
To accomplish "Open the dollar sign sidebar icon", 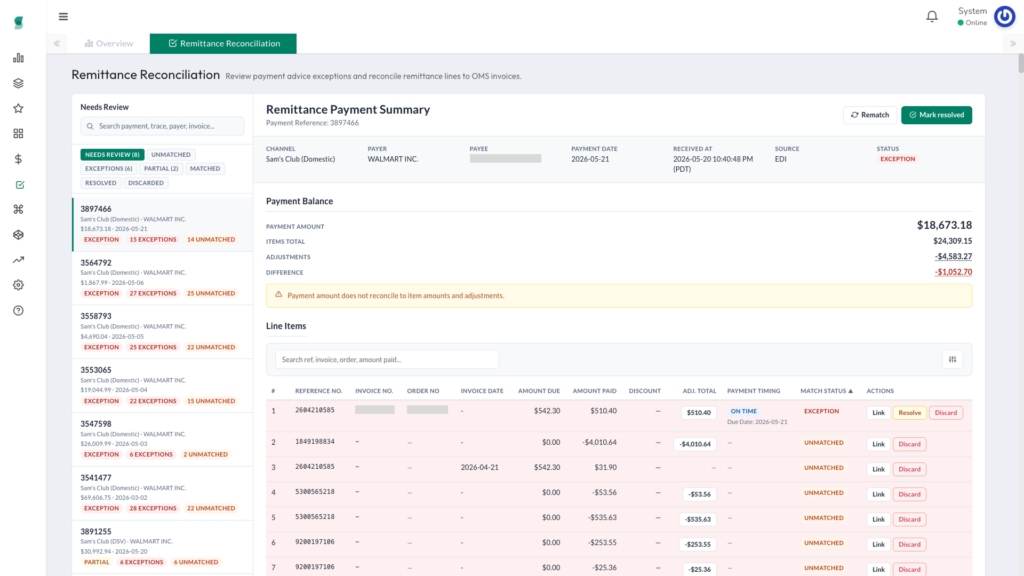I will point(18,159).
